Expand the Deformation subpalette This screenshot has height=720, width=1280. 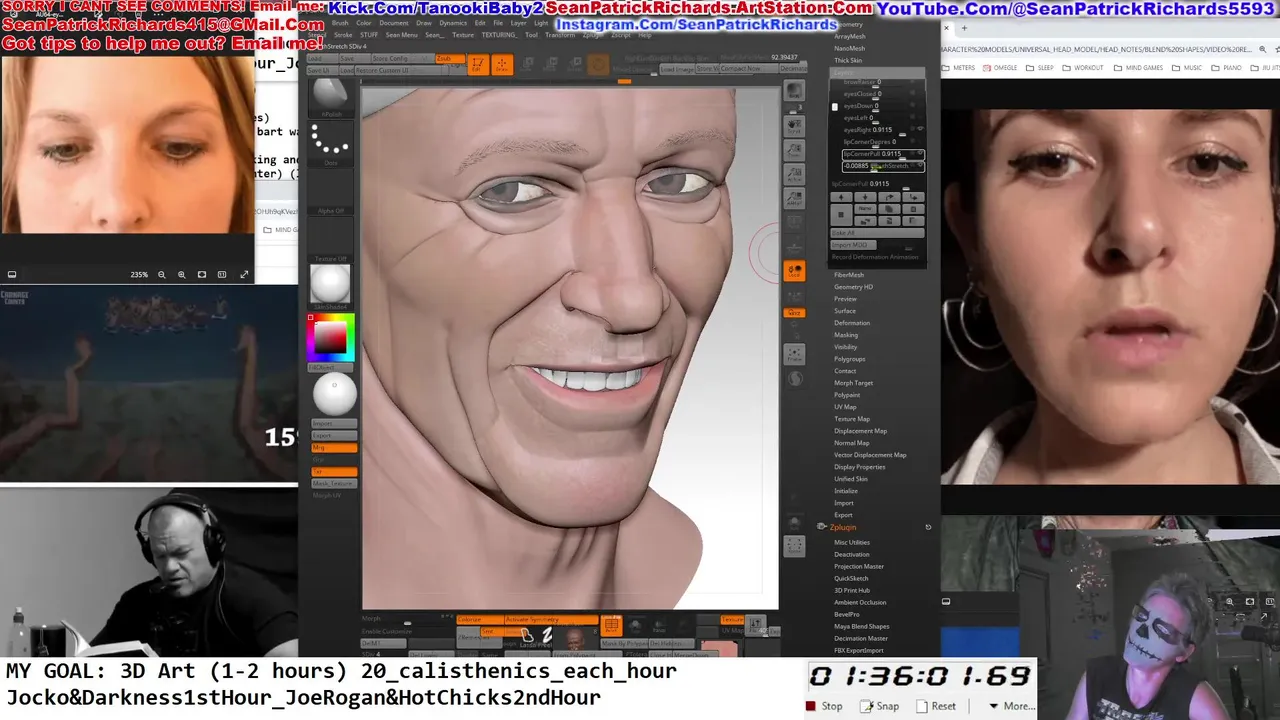(852, 323)
